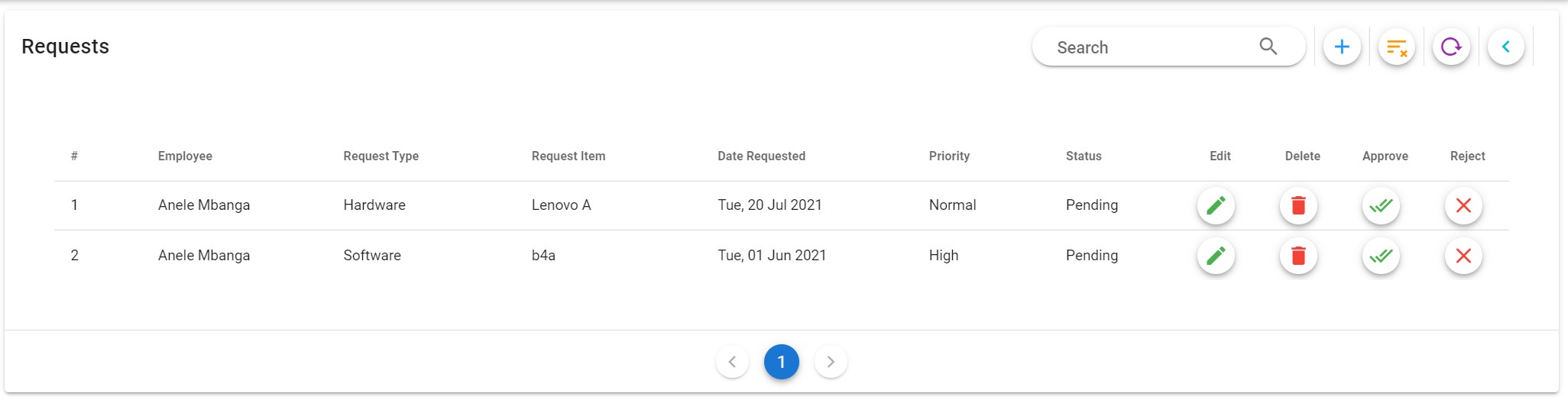This screenshot has width=1568, height=403.
Task: Reject the b4a software request
Action: tap(1463, 256)
